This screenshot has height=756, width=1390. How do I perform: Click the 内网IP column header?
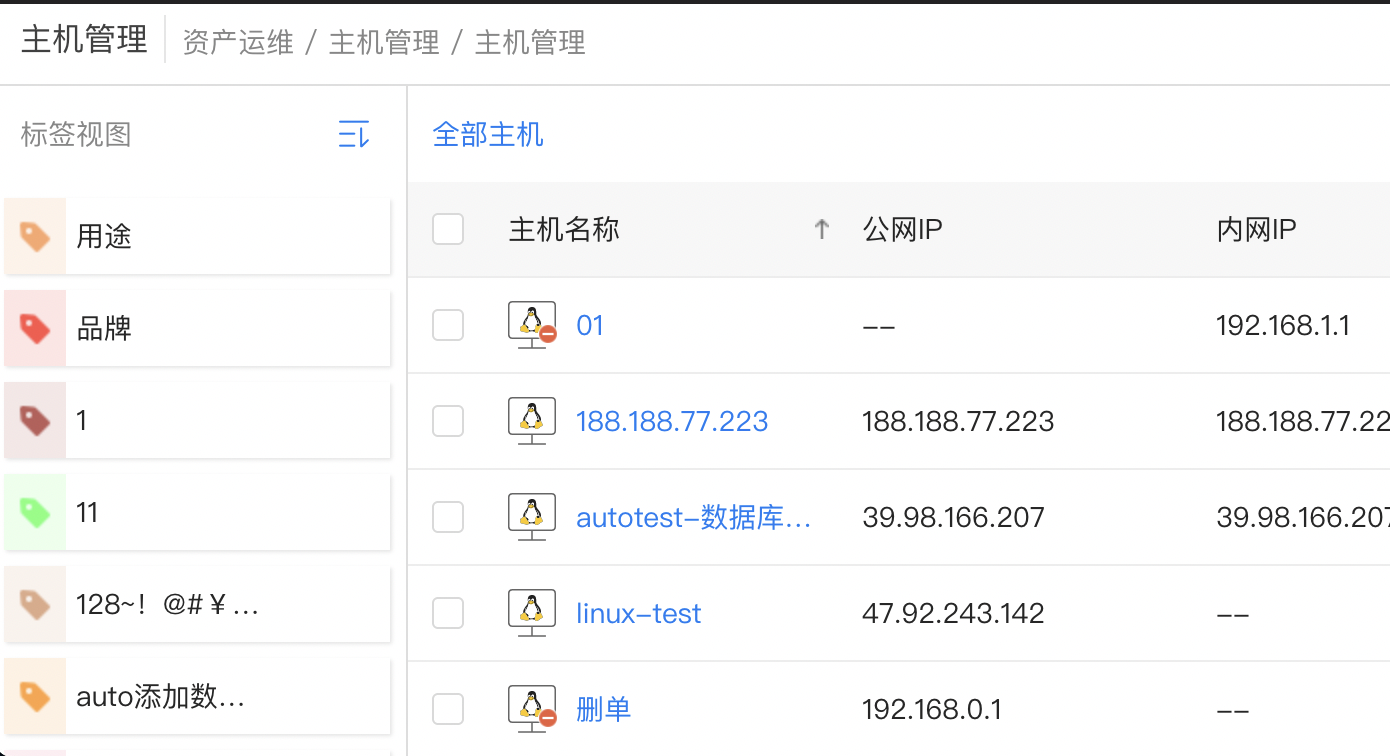coord(1256,230)
